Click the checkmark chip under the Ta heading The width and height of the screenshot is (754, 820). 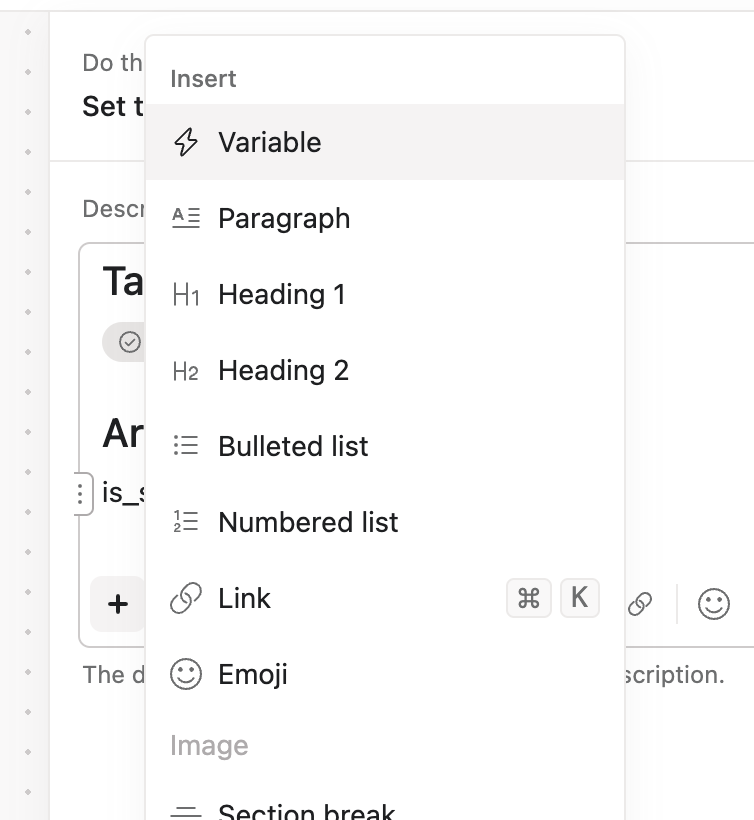point(127,342)
